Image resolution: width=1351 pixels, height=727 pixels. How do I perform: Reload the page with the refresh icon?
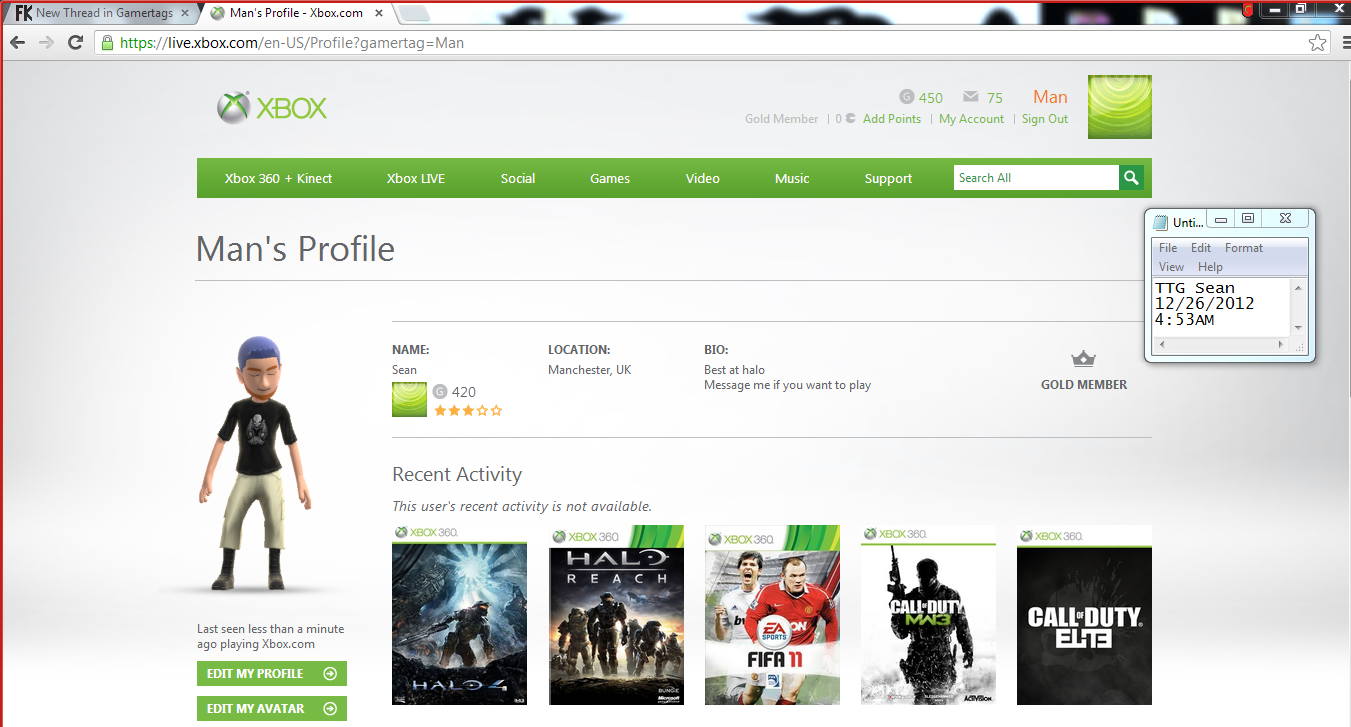[x=75, y=43]
